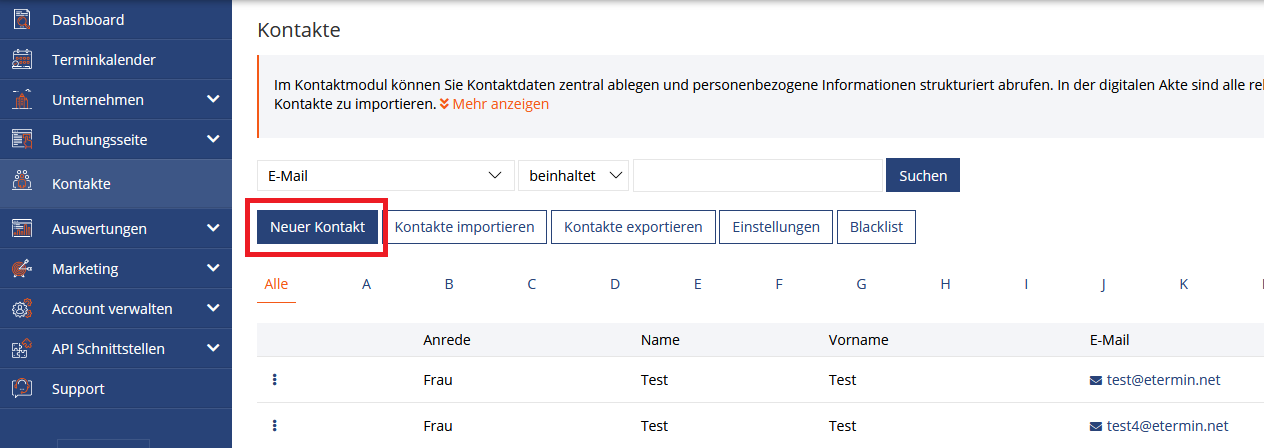Filter contacts by letter K
This screenshot has height=448, width=1264.
[x=1183, y=284]
